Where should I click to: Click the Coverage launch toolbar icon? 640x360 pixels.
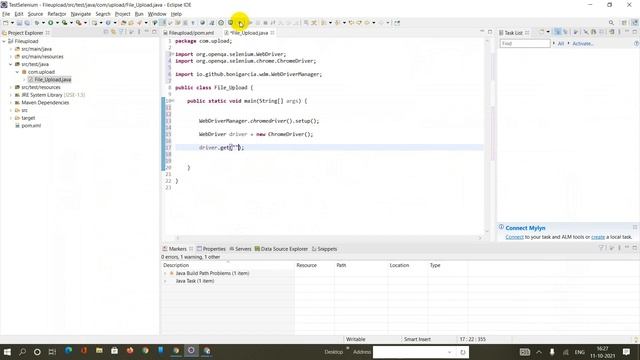click(64, 23)
